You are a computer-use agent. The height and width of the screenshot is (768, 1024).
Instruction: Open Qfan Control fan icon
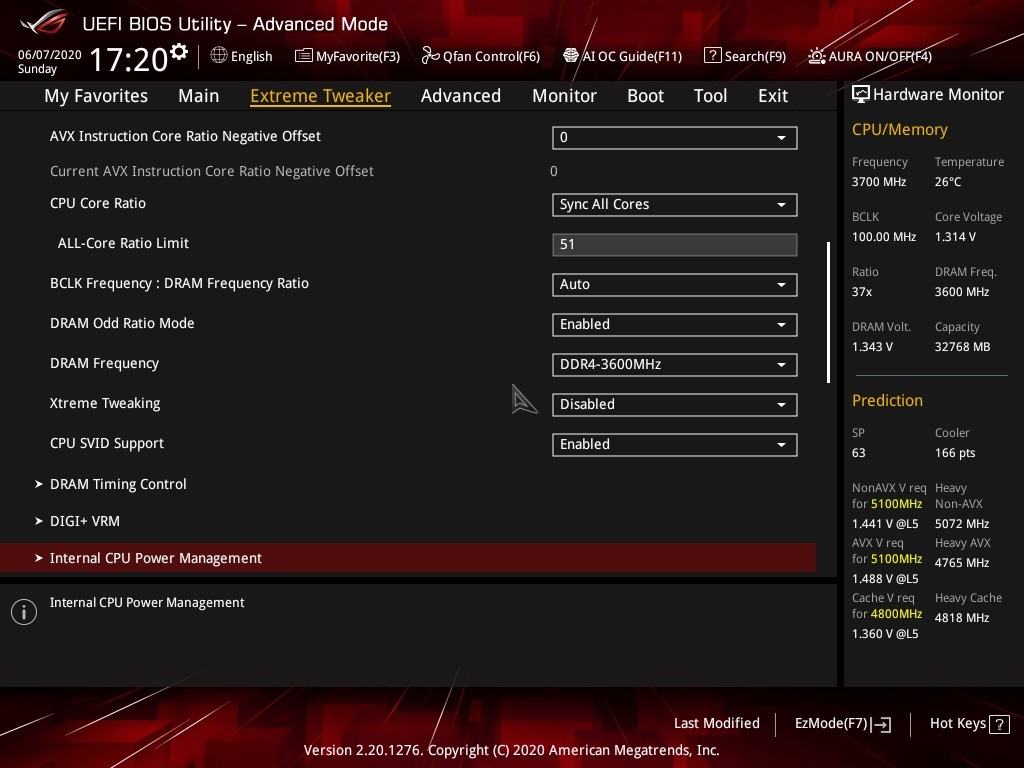(x=430, y=56)
